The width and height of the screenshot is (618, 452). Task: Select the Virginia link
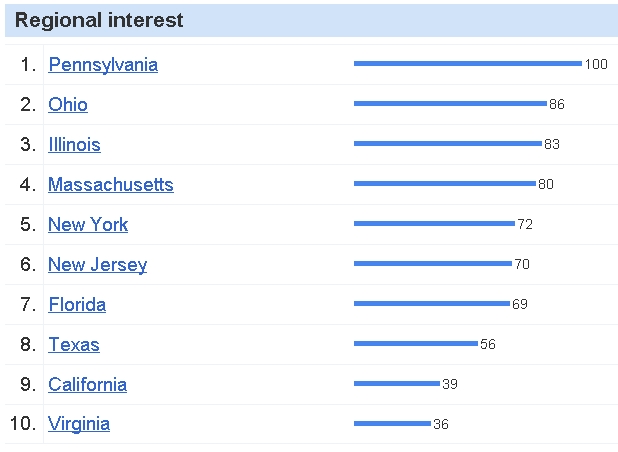(79, 424)
